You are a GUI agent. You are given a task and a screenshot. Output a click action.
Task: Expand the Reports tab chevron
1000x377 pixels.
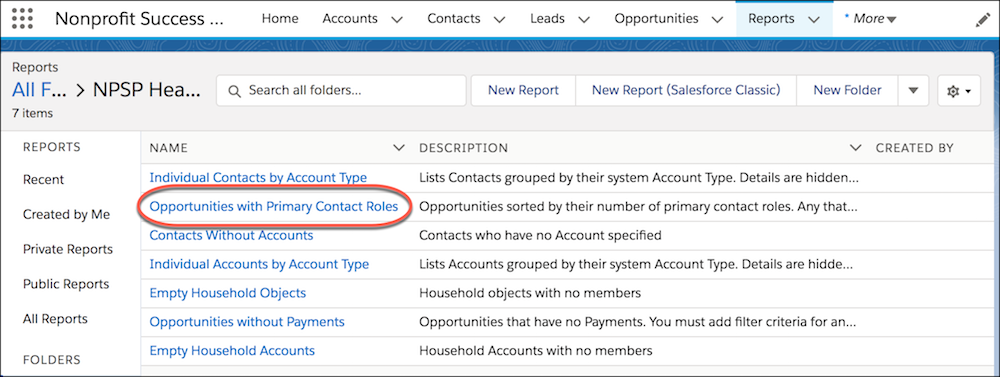pos(813,20)
